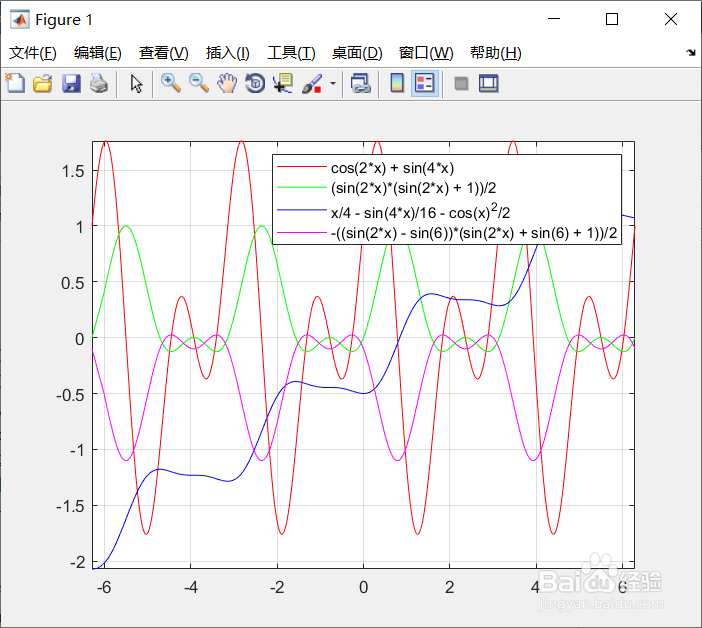Maximize the Figure 1 window
This screenshot has height=628, width=702.
coord(612,19)
